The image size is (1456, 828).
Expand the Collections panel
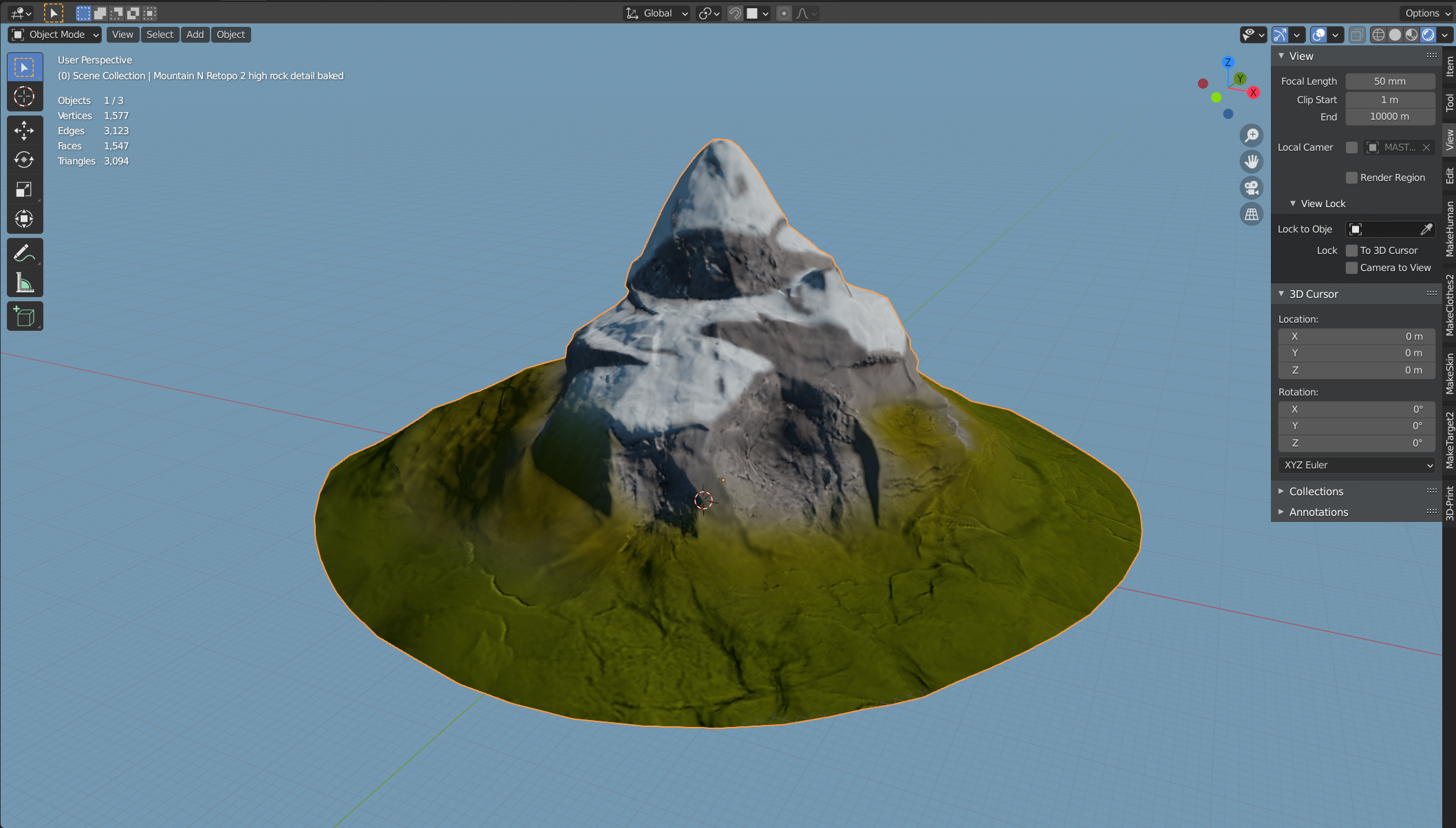pos(1316,491)
